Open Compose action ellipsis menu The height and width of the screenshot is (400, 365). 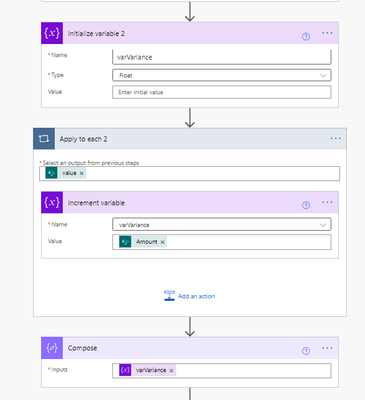[327, 348]
